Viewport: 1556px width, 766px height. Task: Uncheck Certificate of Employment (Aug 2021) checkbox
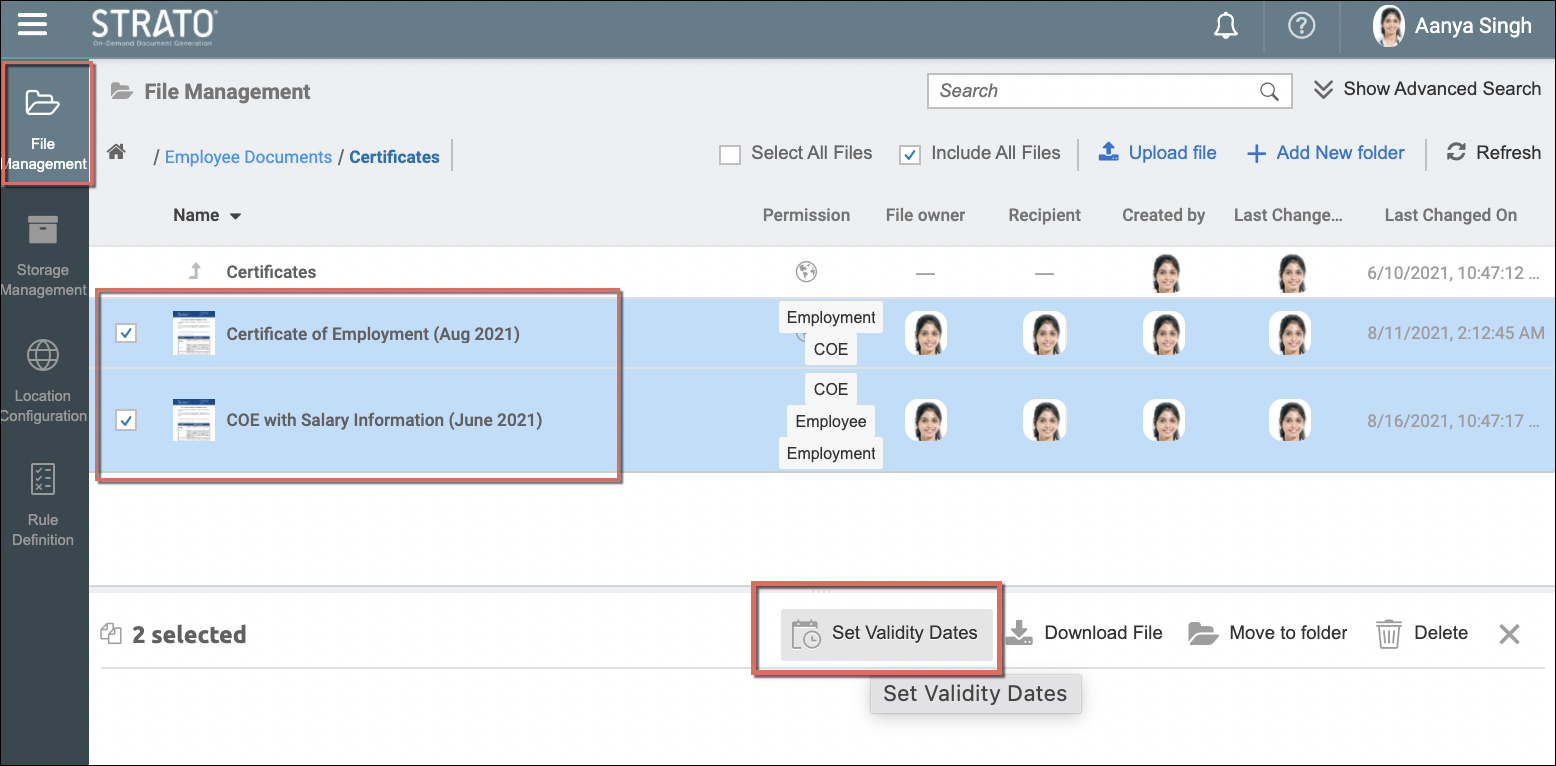click(x=126, y=334)
